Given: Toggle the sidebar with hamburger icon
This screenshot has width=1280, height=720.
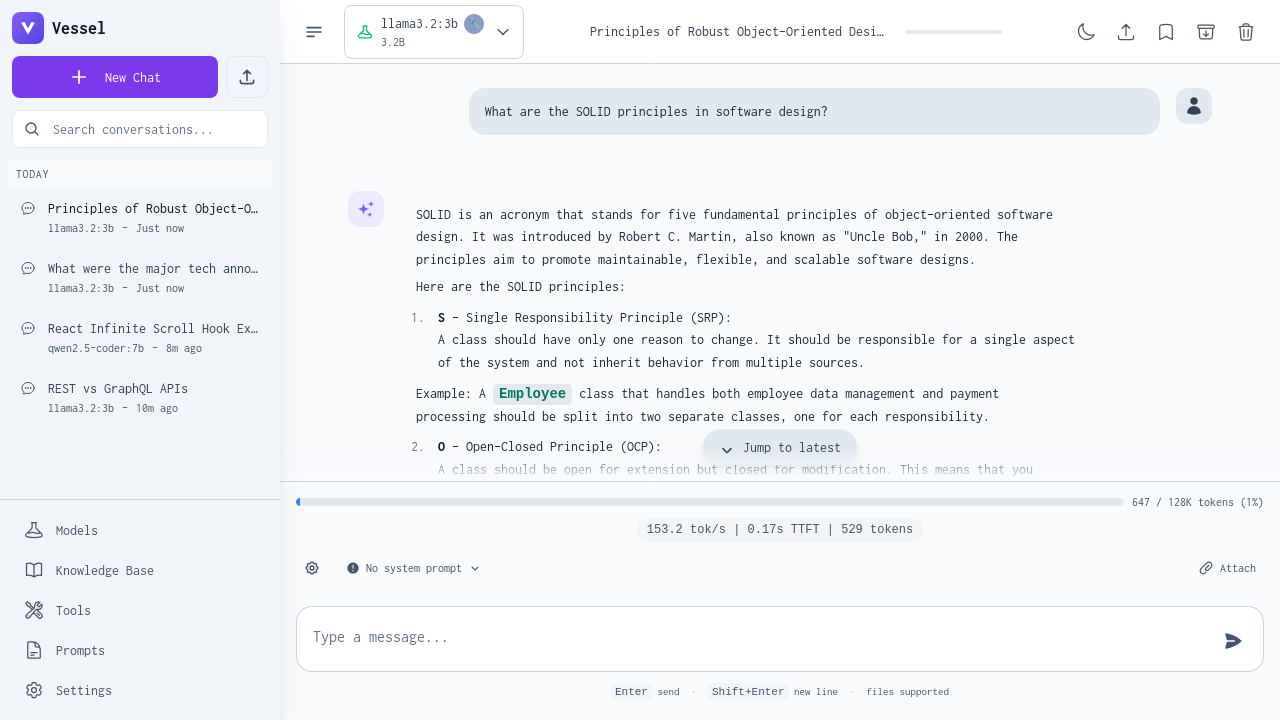Looking at the screenshot, I should 314,32.
